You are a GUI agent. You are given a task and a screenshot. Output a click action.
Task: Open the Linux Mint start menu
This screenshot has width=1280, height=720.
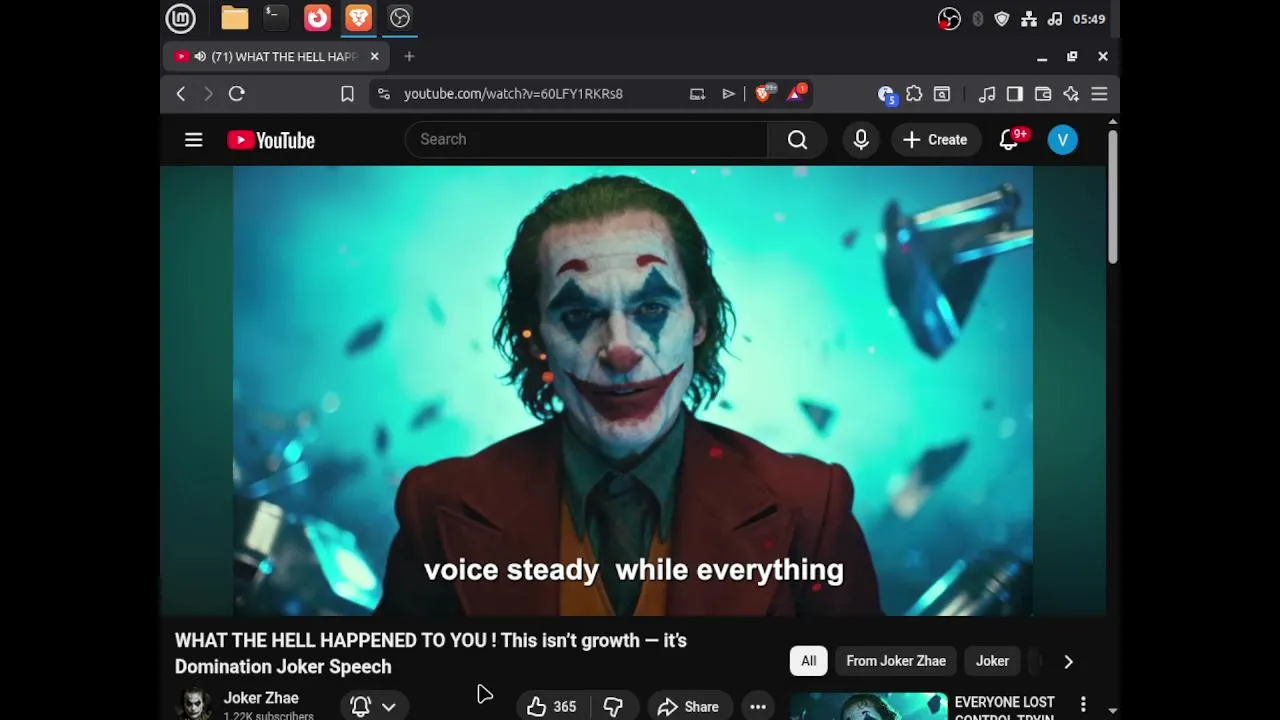pyautogui.click(x=180, y=18)
